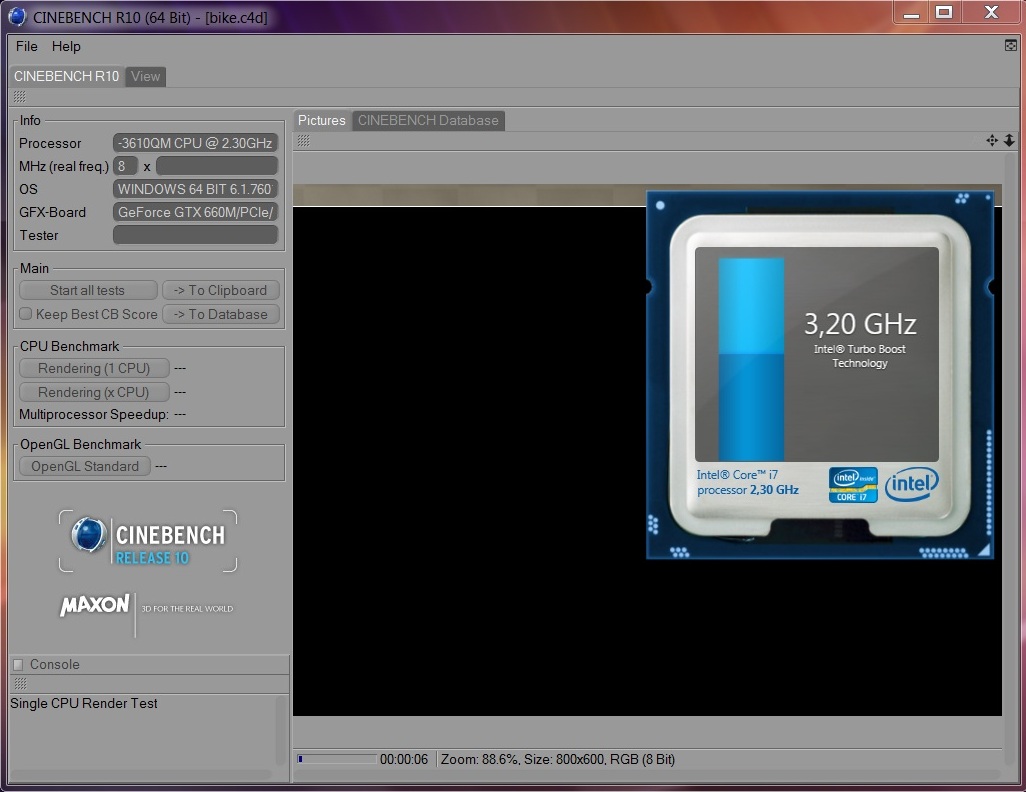Click the Start all tests button

click(x=88, y=290)
